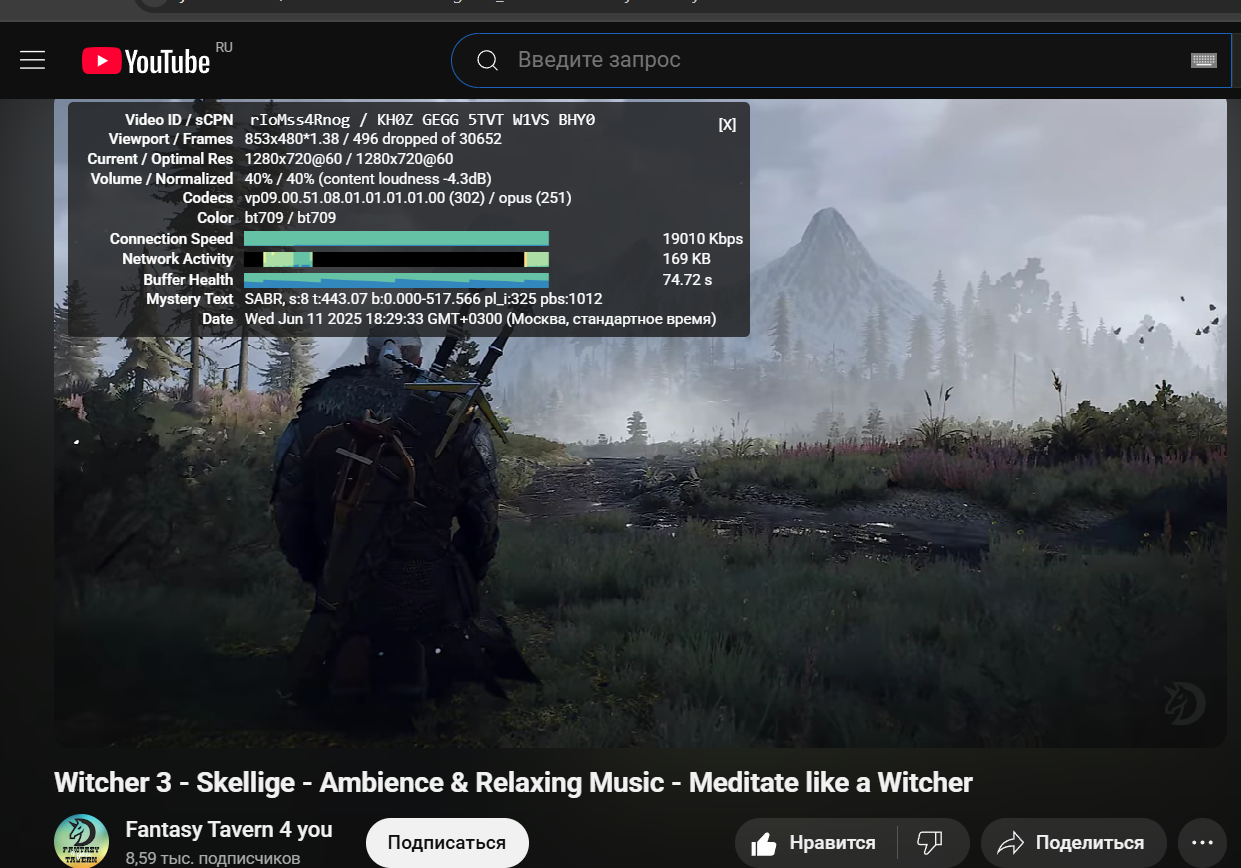Like the video with Нравится
The image size is (1241, 868).
click(815, 843)
